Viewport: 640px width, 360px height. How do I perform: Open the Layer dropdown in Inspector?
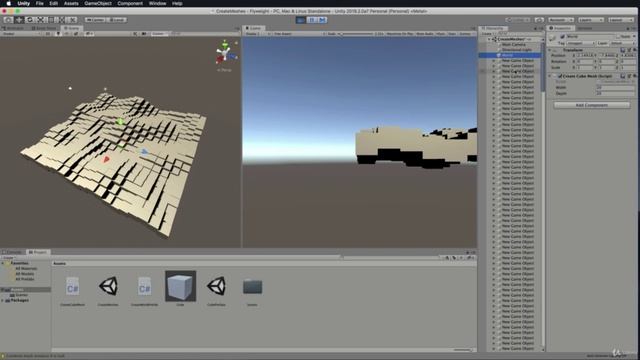tap(623, 43)
